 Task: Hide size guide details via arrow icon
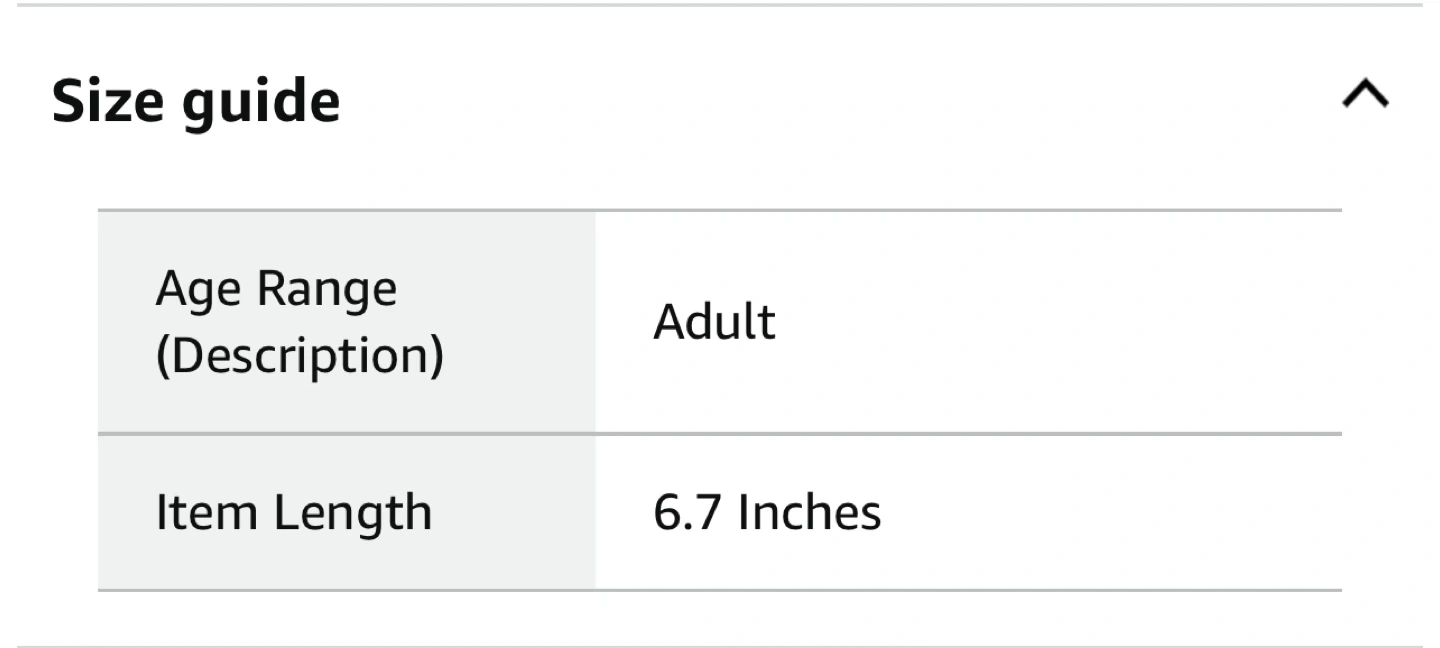(x=1365, y=95)
